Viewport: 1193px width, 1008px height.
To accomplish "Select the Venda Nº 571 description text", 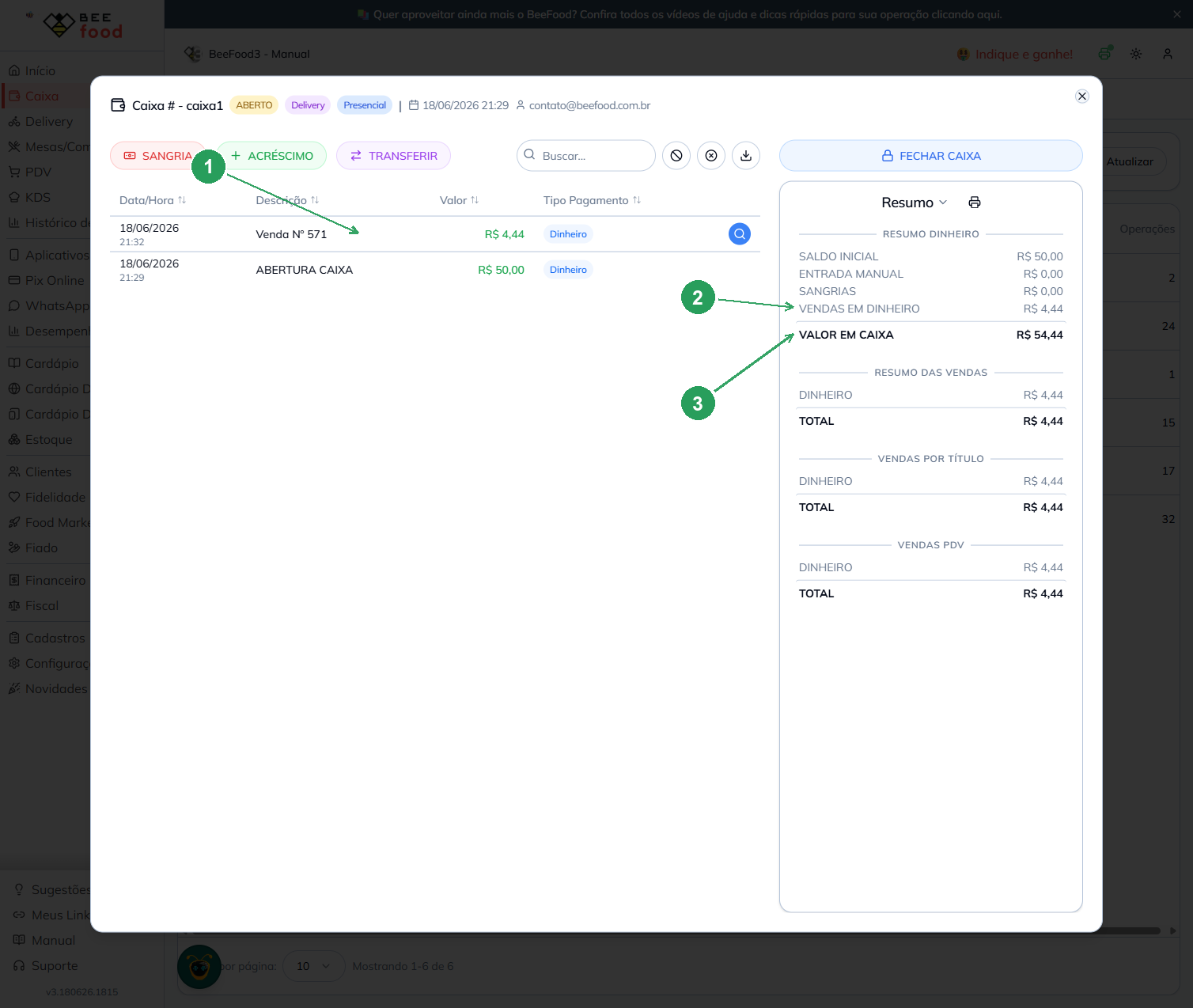I will [291, 234].
